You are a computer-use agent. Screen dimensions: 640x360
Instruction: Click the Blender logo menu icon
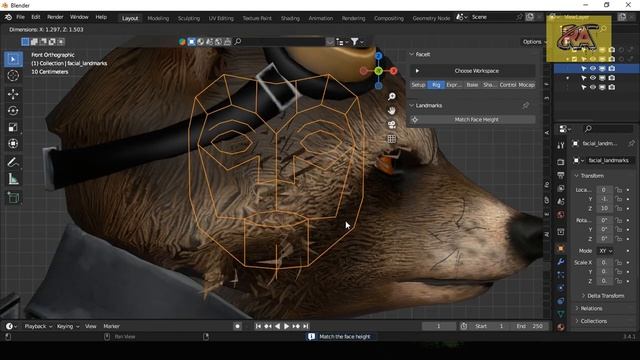click(x=8, y=17)
